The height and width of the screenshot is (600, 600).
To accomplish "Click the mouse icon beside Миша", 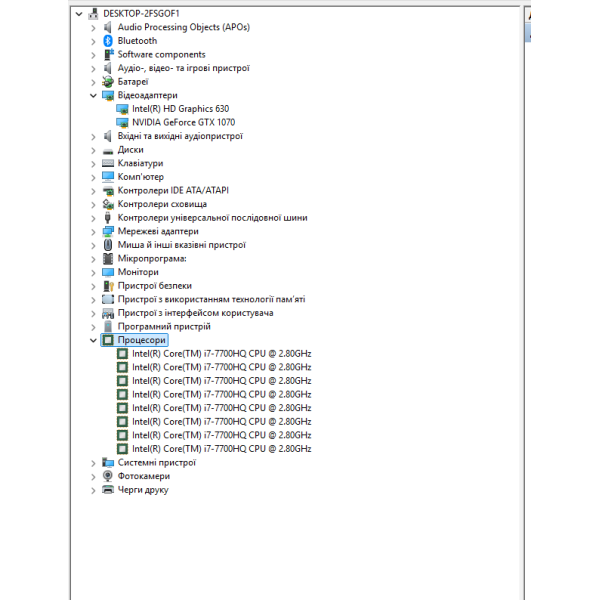I will (x=108, y=245).
